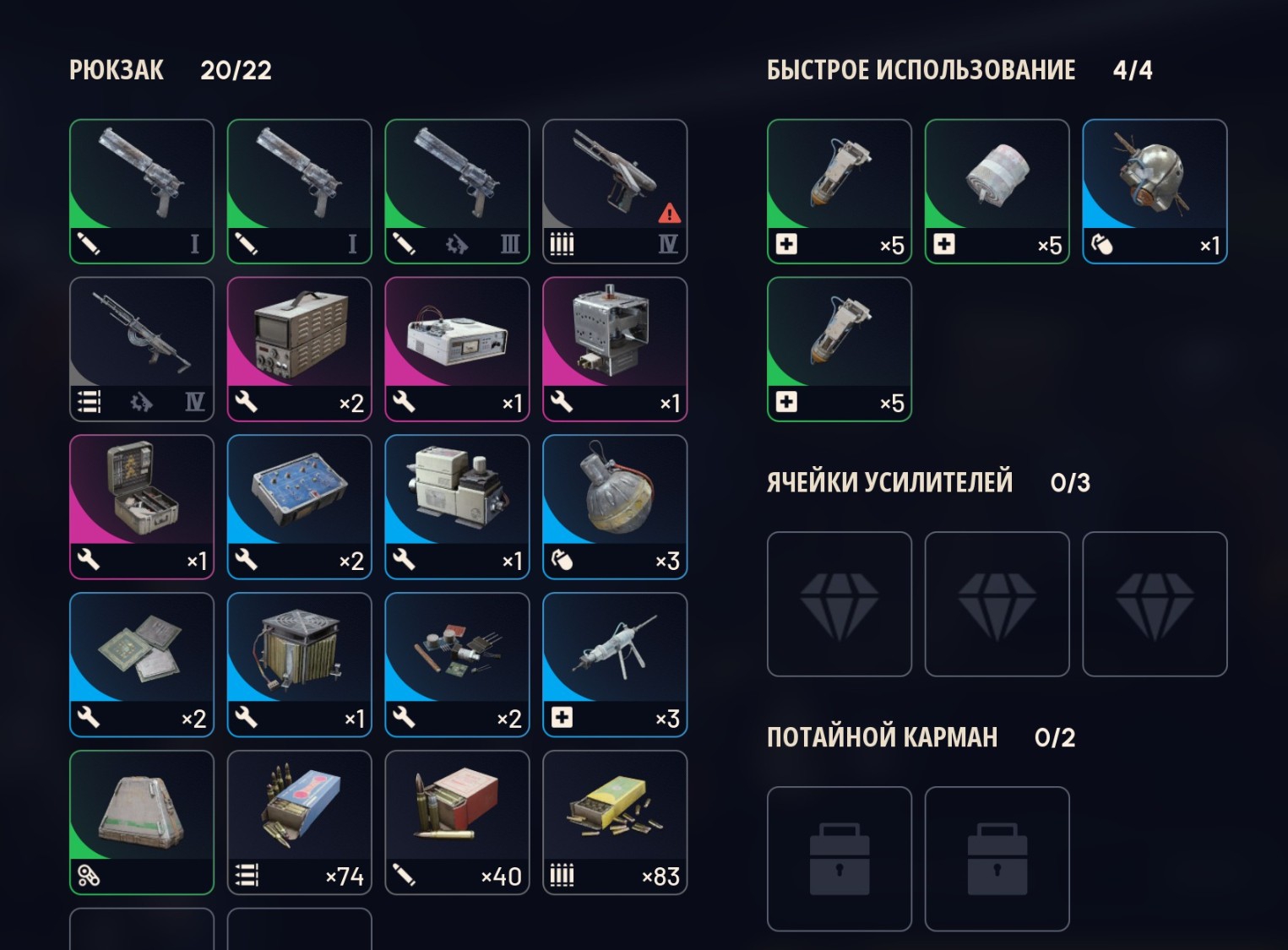Select the circuit boards item ×2

[142, 665]
